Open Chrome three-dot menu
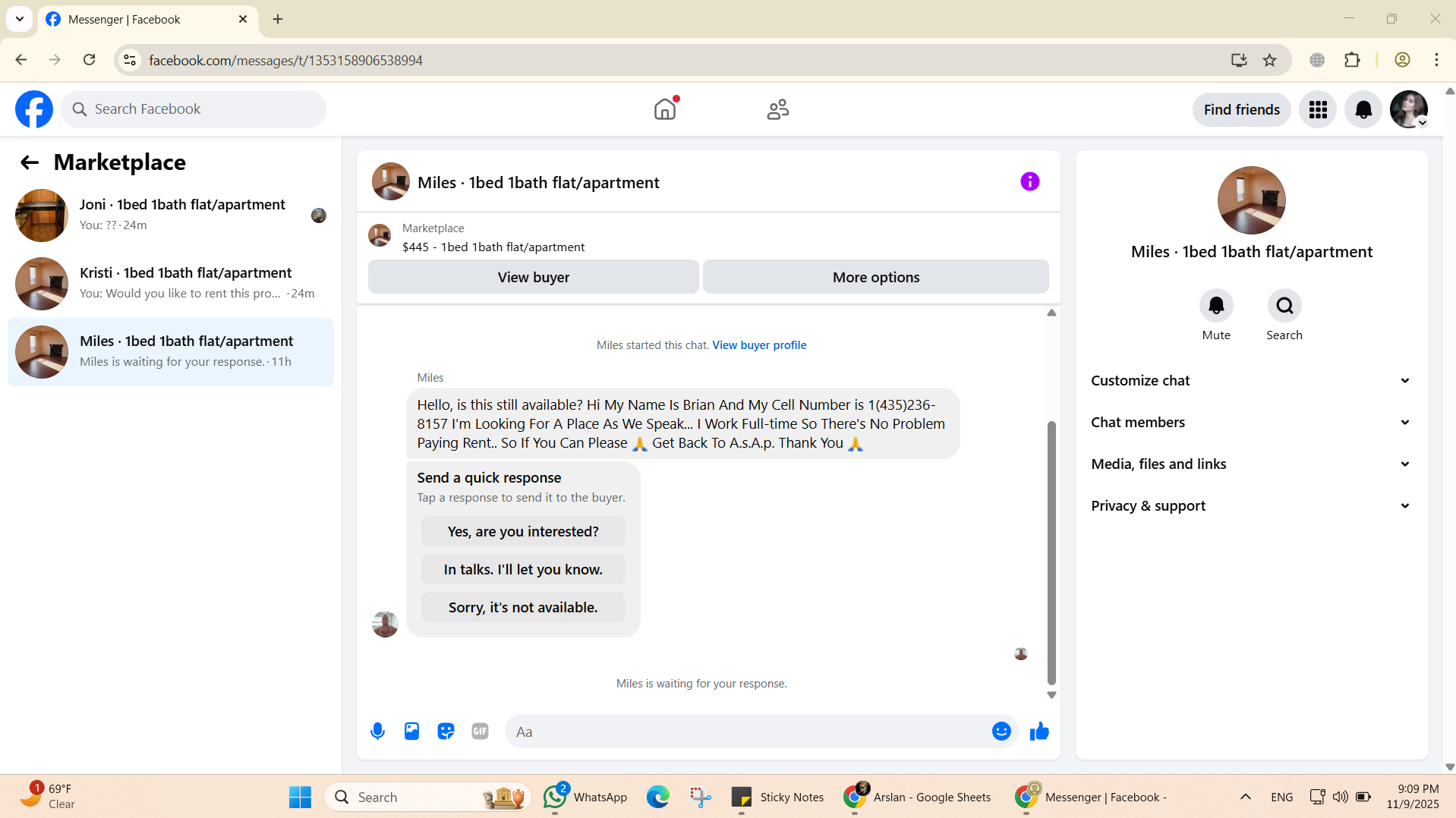Viewport: 1456px width, 818px height. point(1436,60)
